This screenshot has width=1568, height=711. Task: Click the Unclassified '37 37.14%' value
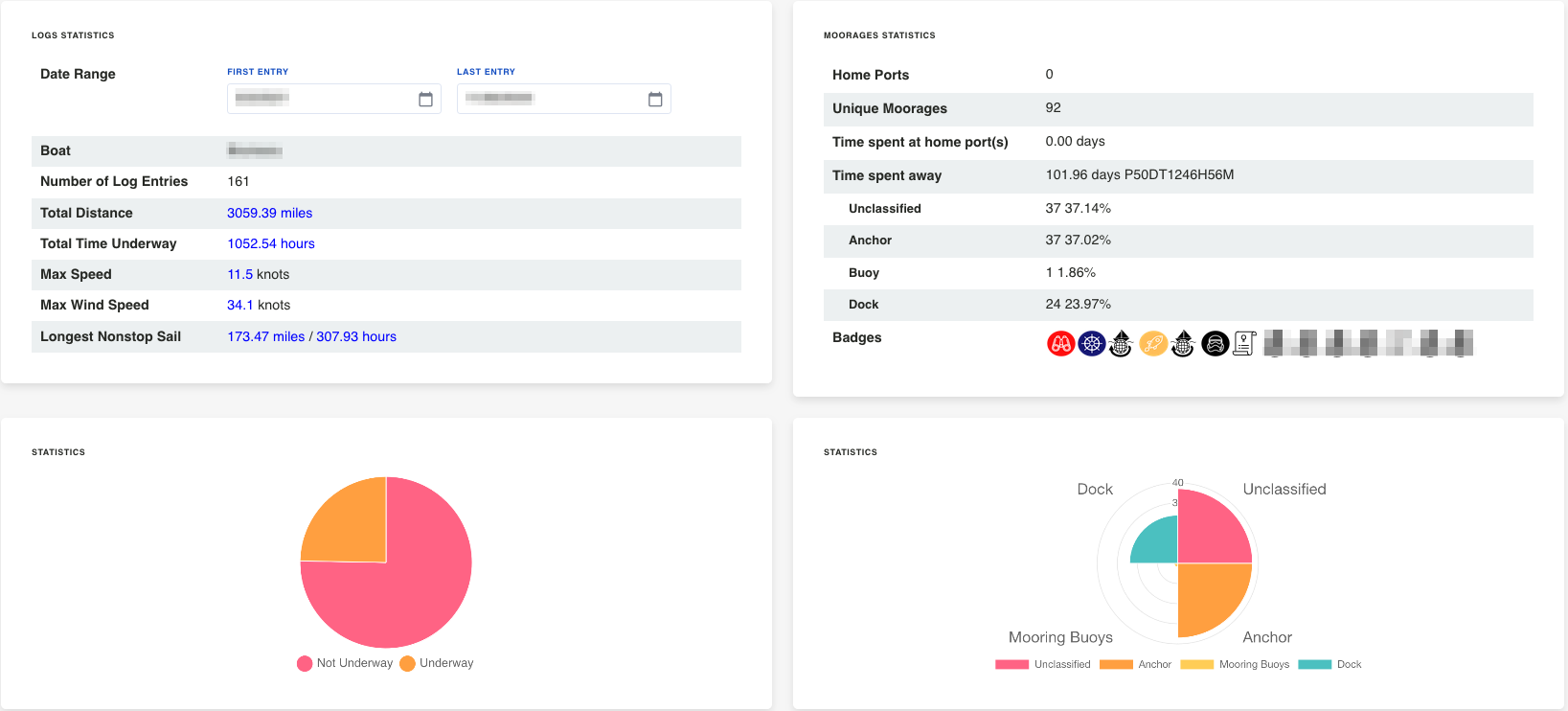click(1079, 208)
